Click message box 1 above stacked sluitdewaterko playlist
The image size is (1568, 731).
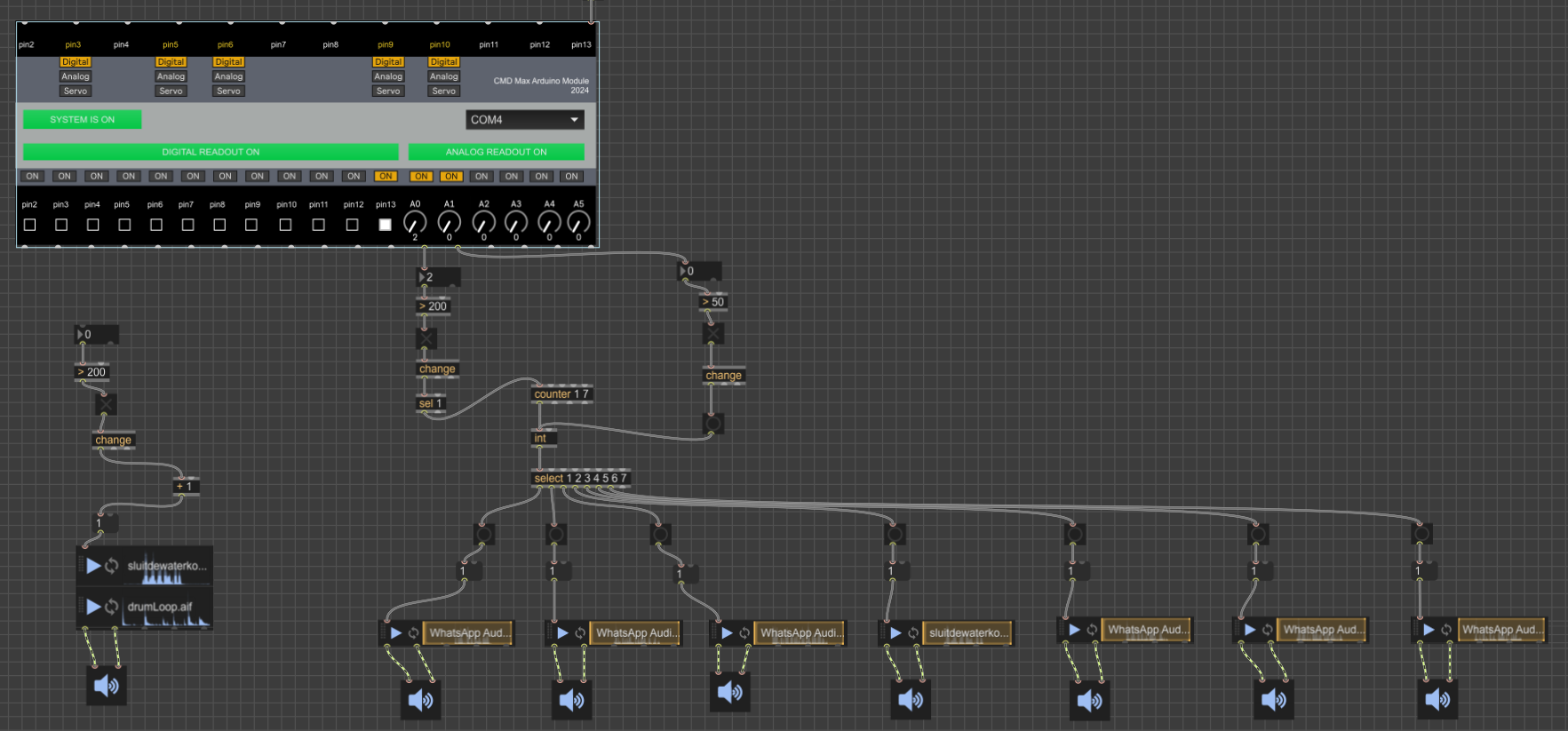[x=107, y=523]
